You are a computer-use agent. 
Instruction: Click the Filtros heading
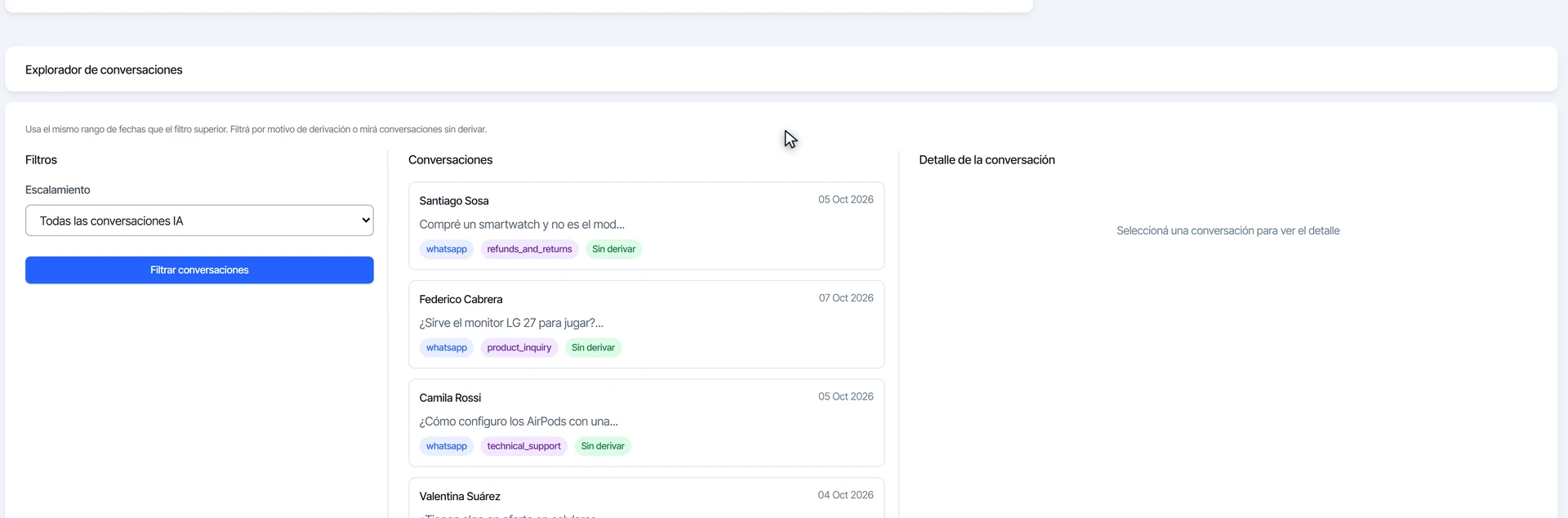[41, 160]
